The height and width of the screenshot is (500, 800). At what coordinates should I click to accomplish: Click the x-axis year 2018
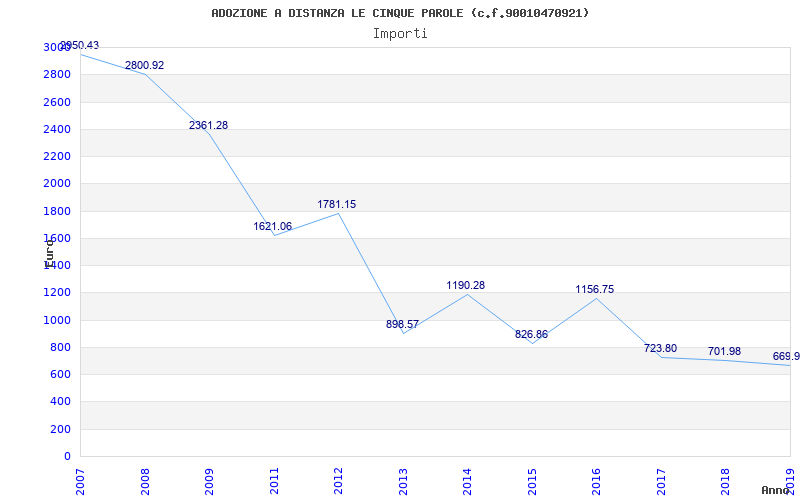[726, 482]
